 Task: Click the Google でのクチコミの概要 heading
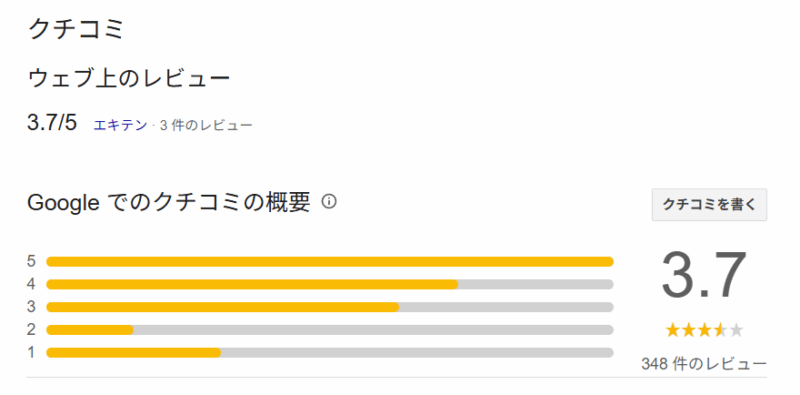[169, 203]
